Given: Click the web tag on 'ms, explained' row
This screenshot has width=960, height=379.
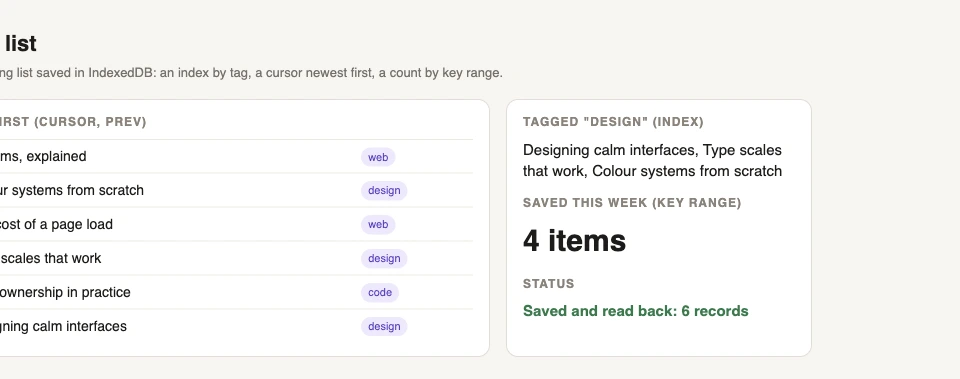Looking at the screenshot, I should (378, 157).
